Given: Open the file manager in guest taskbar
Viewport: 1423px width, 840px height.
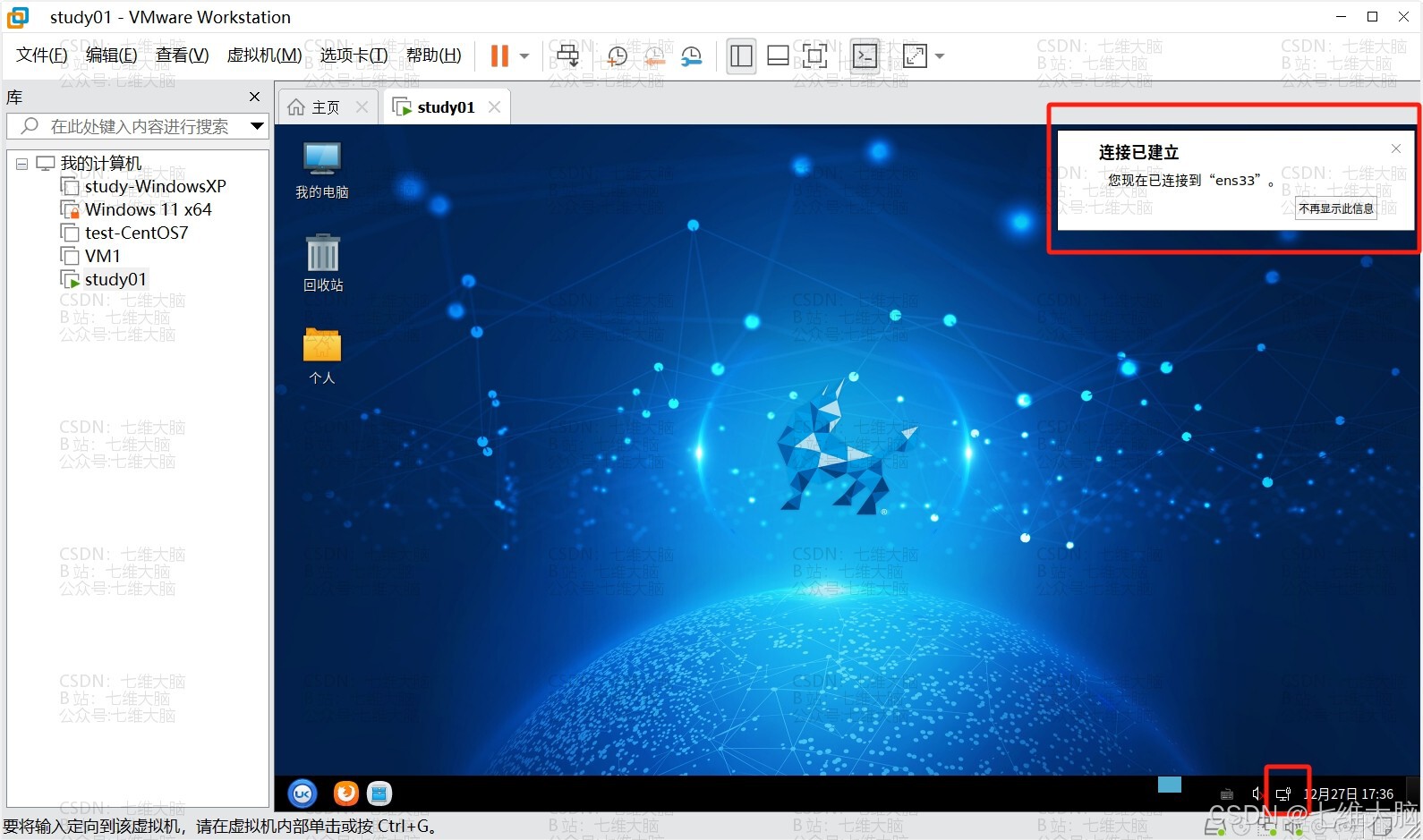Looking at the screenshot, I should pos(379,793).
